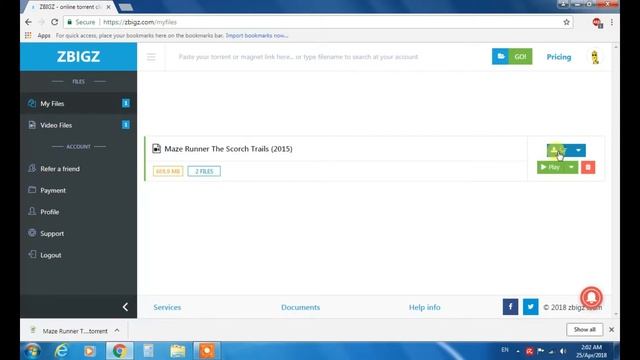Close the downloads bar
The height and width of the screenshot is (360, 640).
pyautogui.click(x=611, y=329)
